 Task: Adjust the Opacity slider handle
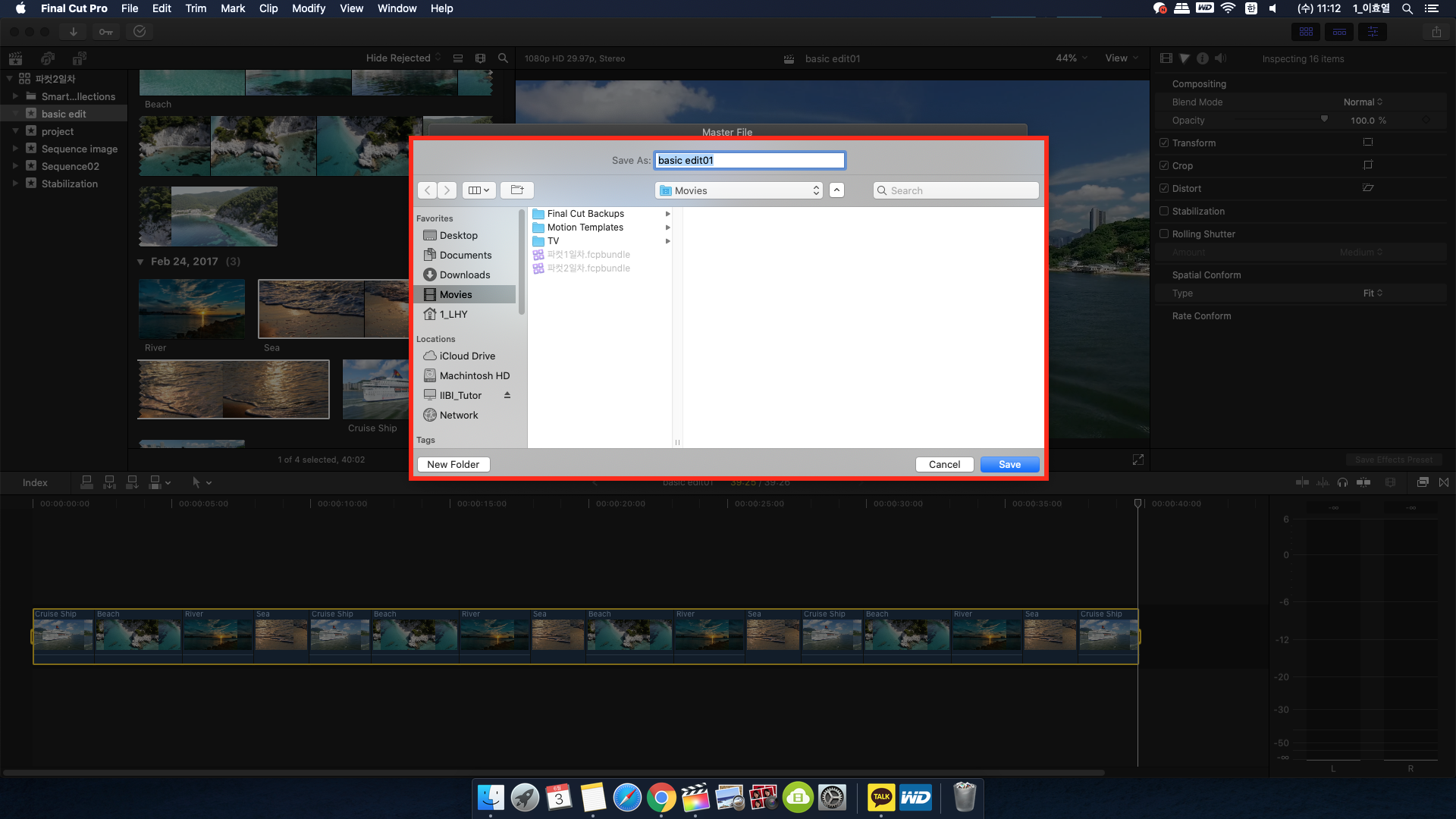coord(1324,119)
